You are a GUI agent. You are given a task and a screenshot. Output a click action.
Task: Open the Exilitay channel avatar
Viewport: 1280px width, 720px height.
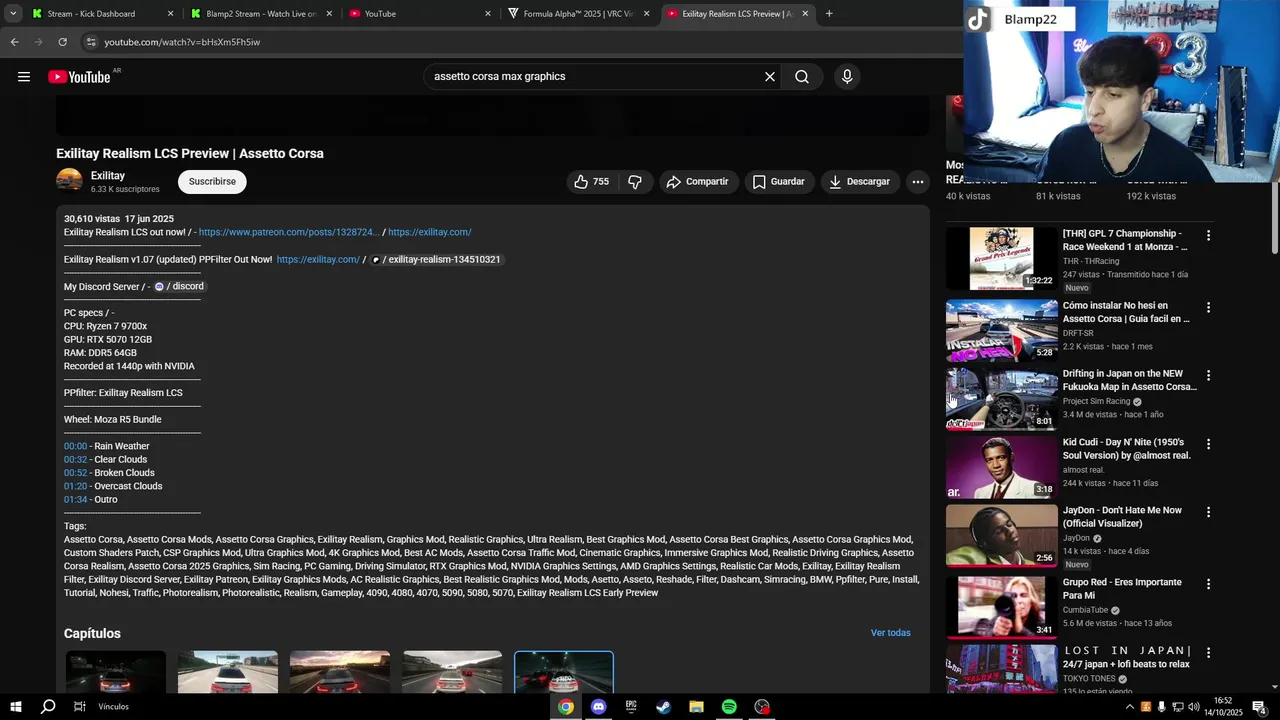tap(69, 182)
